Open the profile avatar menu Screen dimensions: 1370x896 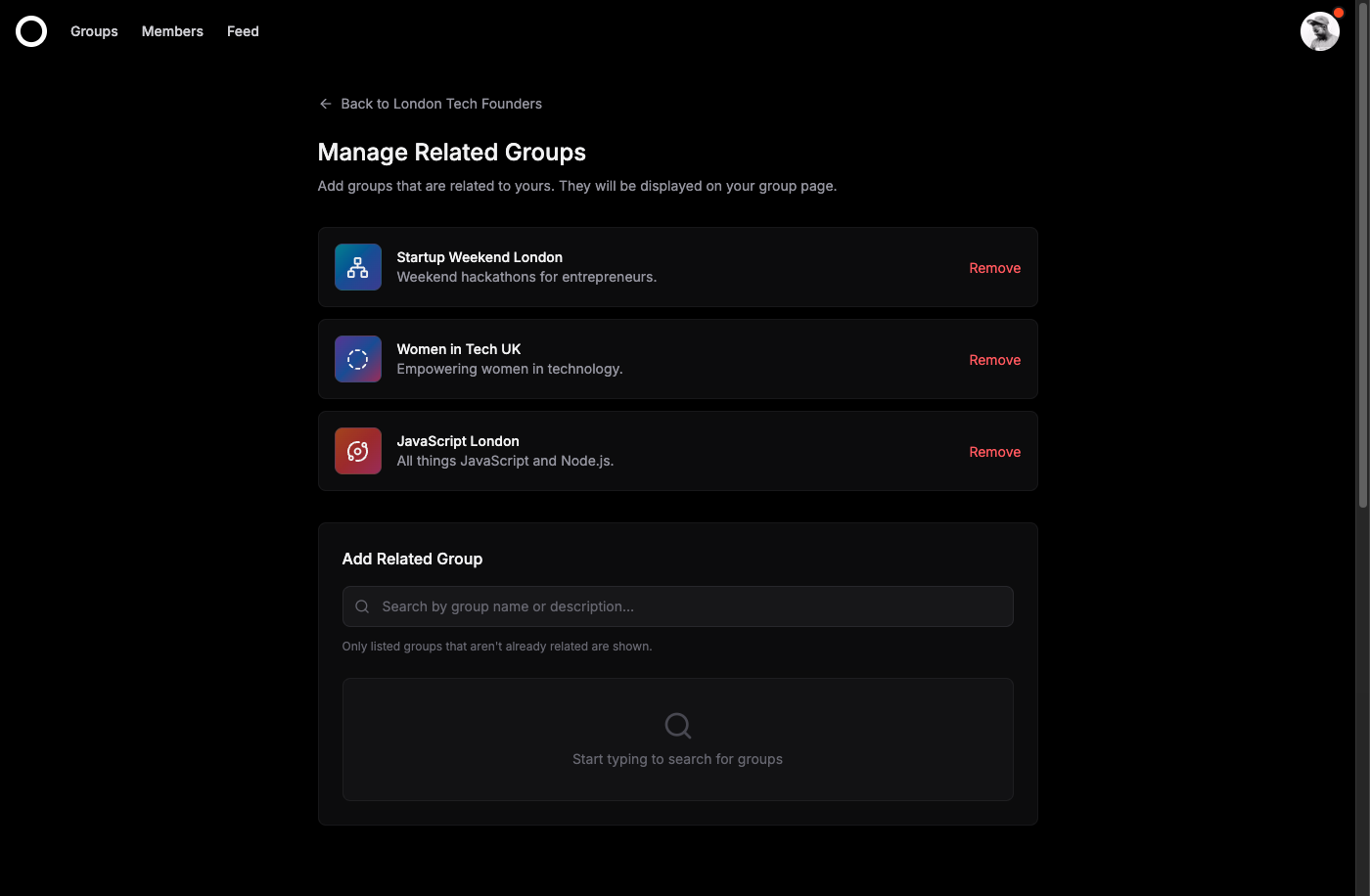pos(1320,31)
